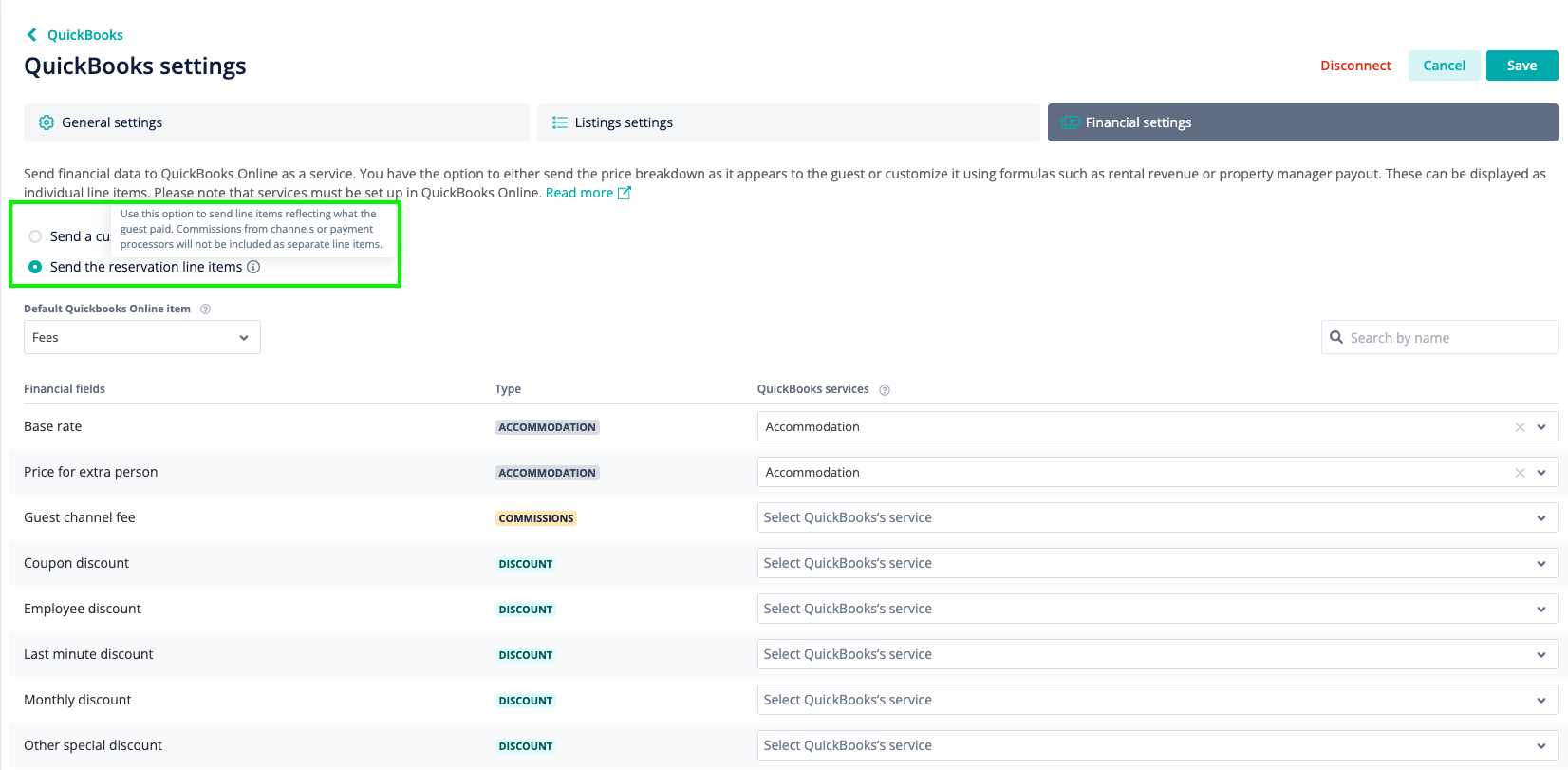The height and width of the screenshot is (770, 1568).
Task: Go back via the QuickBooks breadcrumb link
Action: [85, 35]
